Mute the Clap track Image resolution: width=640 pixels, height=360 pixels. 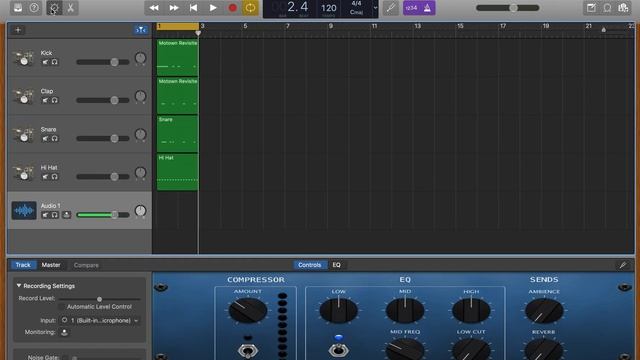point(45,100)
